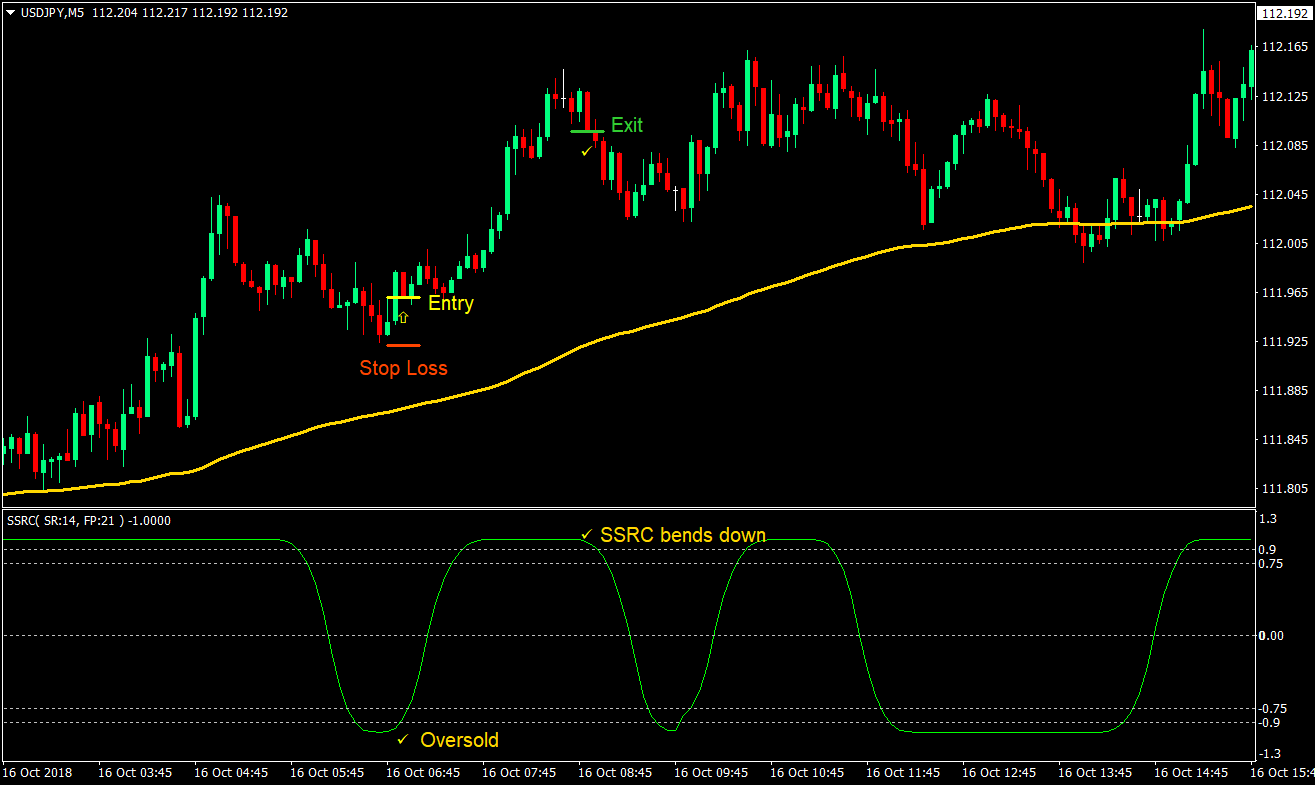The width and height of the screenshot is (1315, 785).
Task: Click the checkmark next to Oversold
Action: click(404, 741)
